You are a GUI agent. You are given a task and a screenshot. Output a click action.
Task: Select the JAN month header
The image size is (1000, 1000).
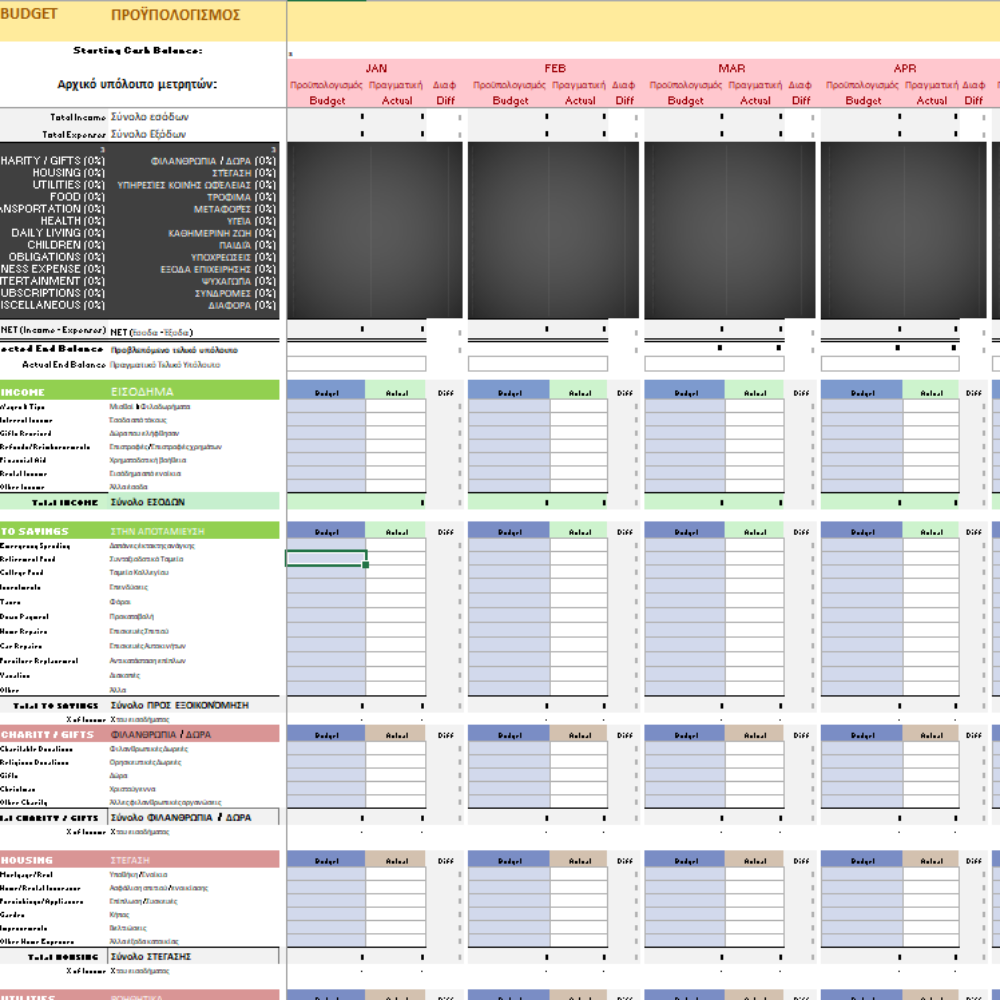pyautogui.click(x=376, y=68)
